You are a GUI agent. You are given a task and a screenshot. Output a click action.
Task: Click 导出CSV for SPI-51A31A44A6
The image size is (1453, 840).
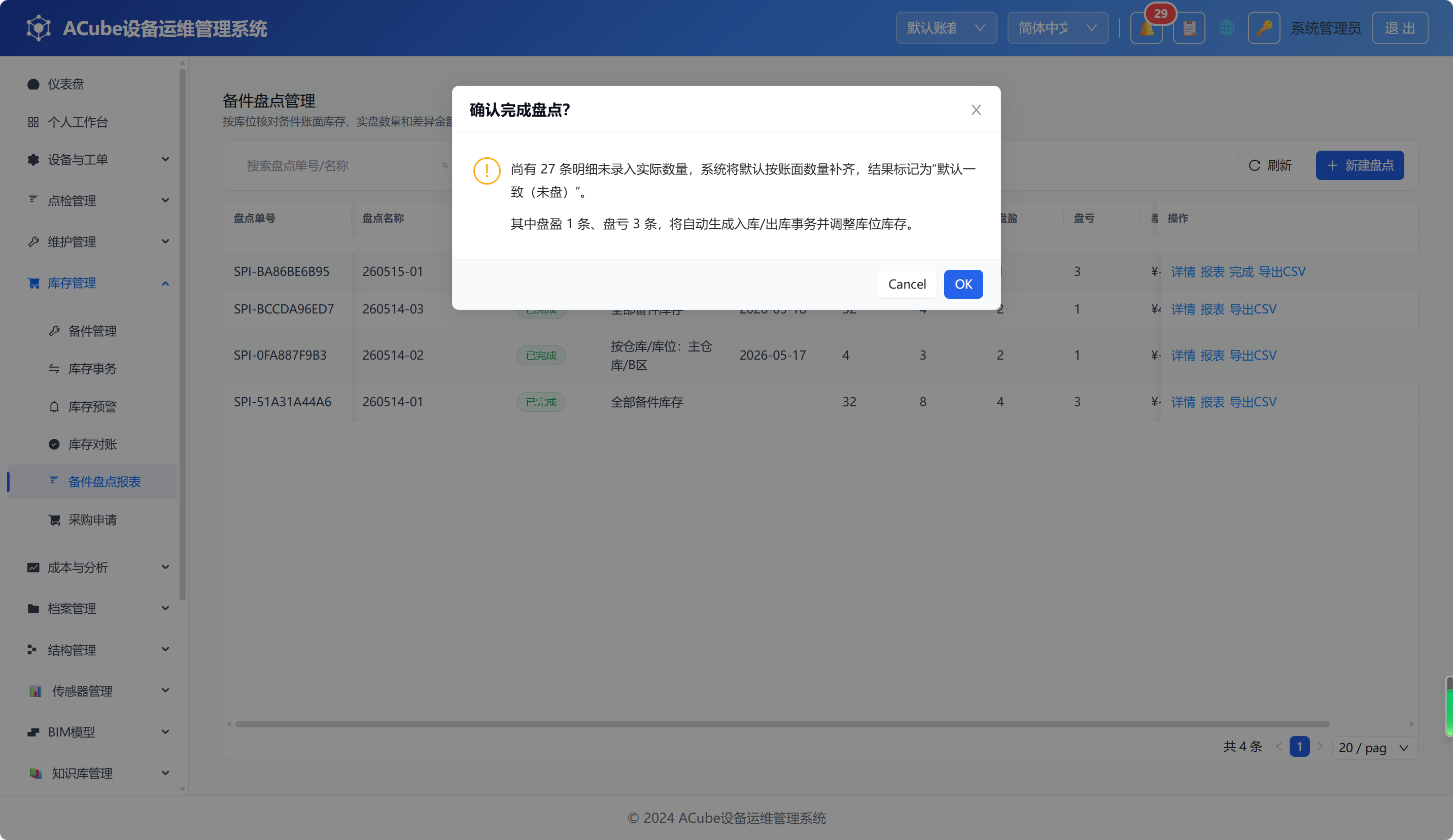click(1253, 402)
